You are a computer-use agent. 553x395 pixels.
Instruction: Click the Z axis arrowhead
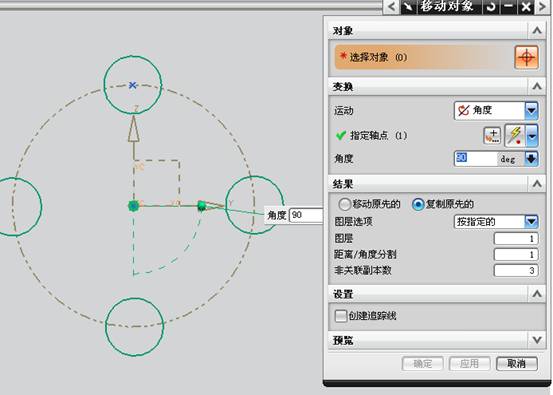(134, 129)
